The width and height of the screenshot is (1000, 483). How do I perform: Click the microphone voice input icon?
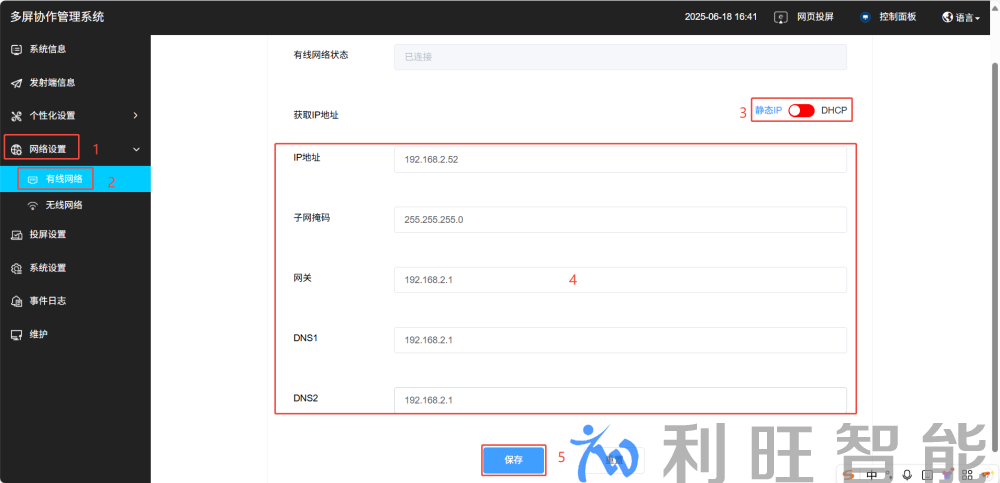pyautogui.click(x=907, y=475)
